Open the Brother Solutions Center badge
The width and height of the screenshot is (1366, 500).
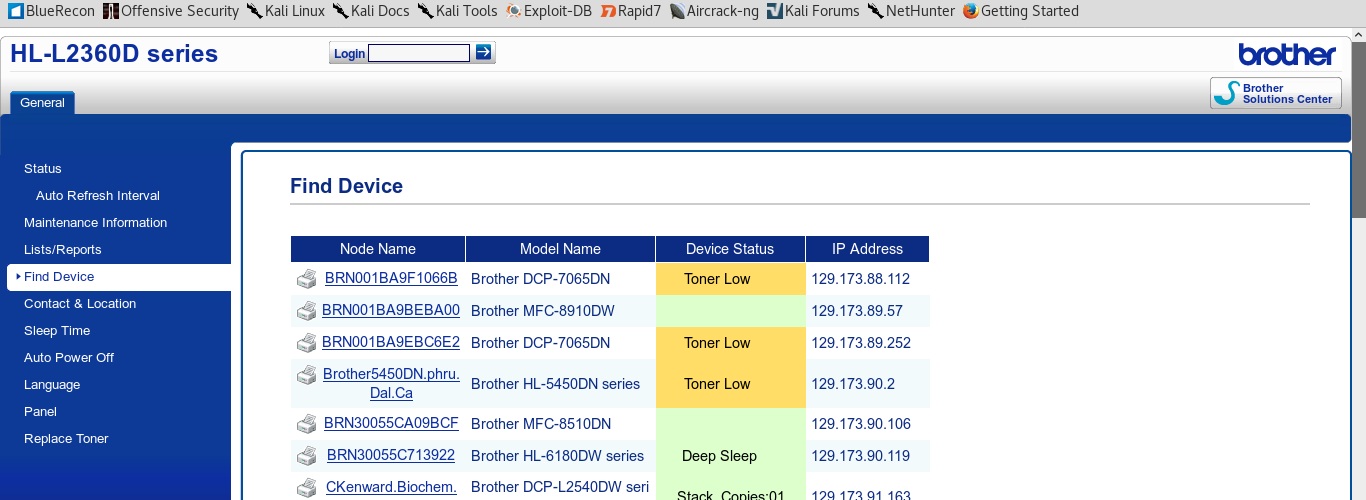click(x=1276, y=94)
